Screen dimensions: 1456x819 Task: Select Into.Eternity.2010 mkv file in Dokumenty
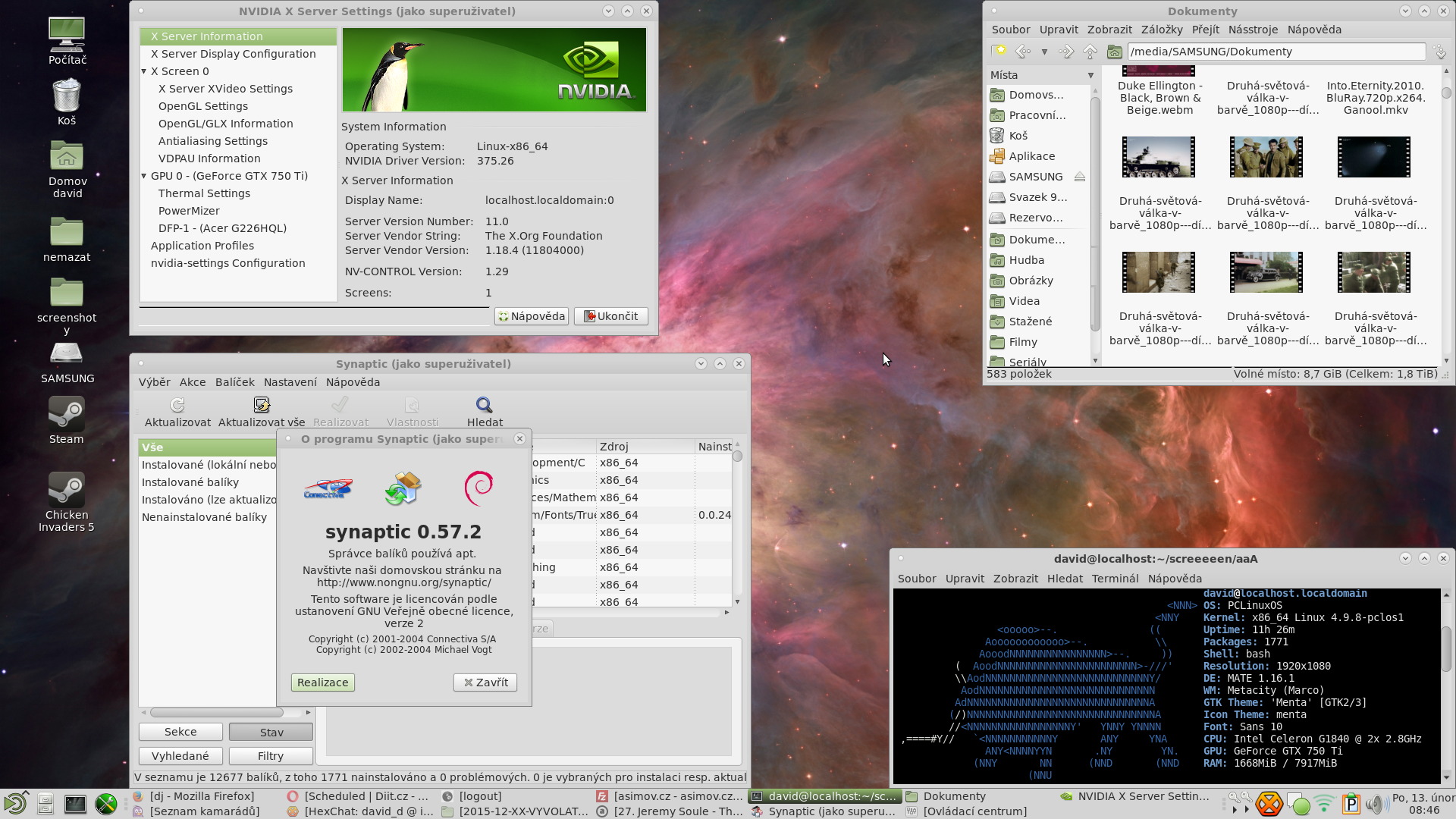[1376, 98]
